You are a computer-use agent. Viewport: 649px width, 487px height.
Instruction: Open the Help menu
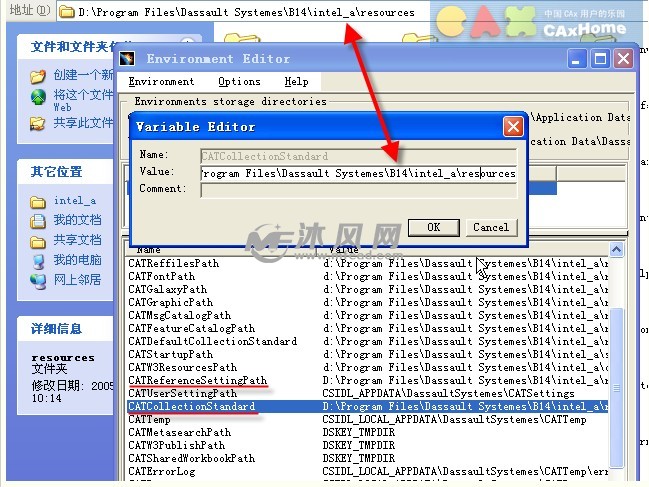click(296, 81)
